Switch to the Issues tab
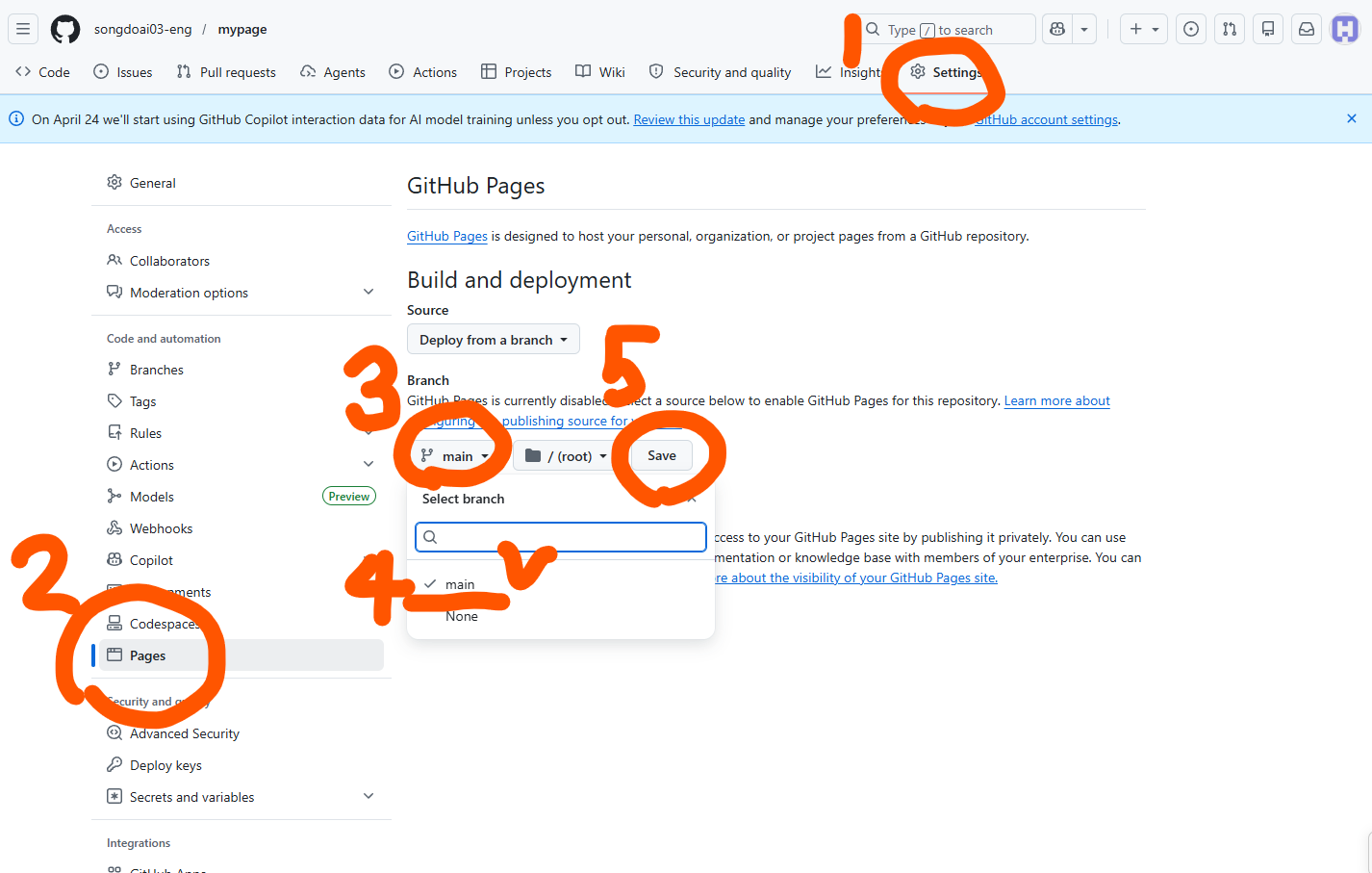The height and width of the screenshot is (873, 1372). click(123, 72)
